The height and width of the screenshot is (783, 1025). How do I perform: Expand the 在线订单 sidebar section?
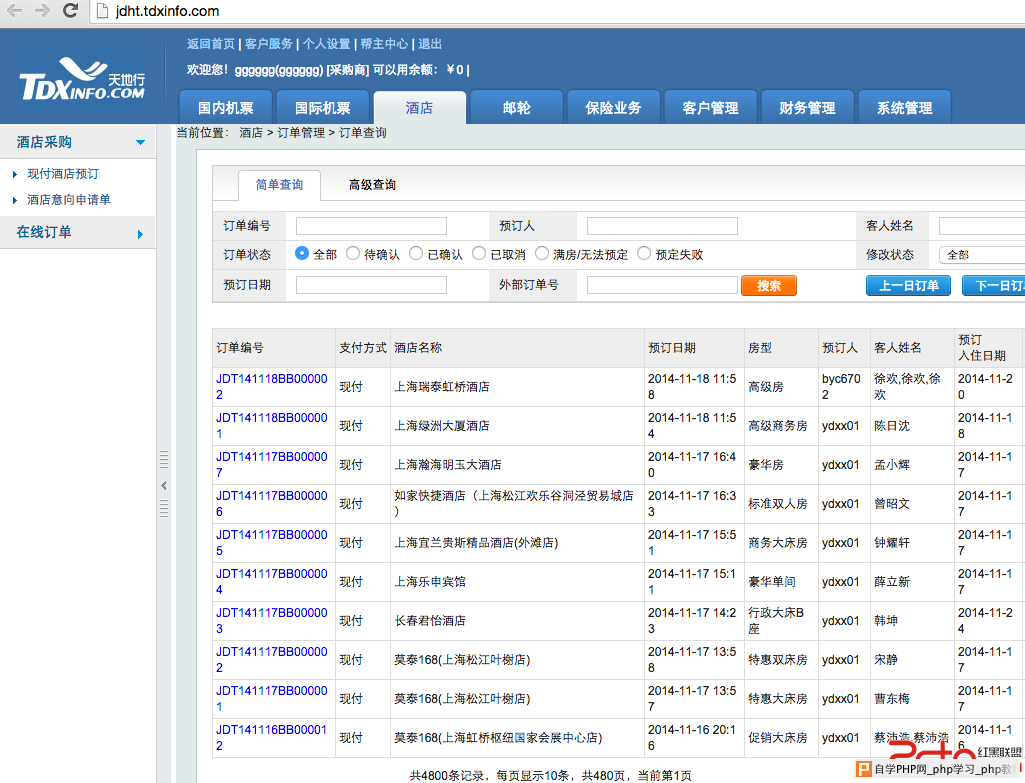tap(140, 234)
